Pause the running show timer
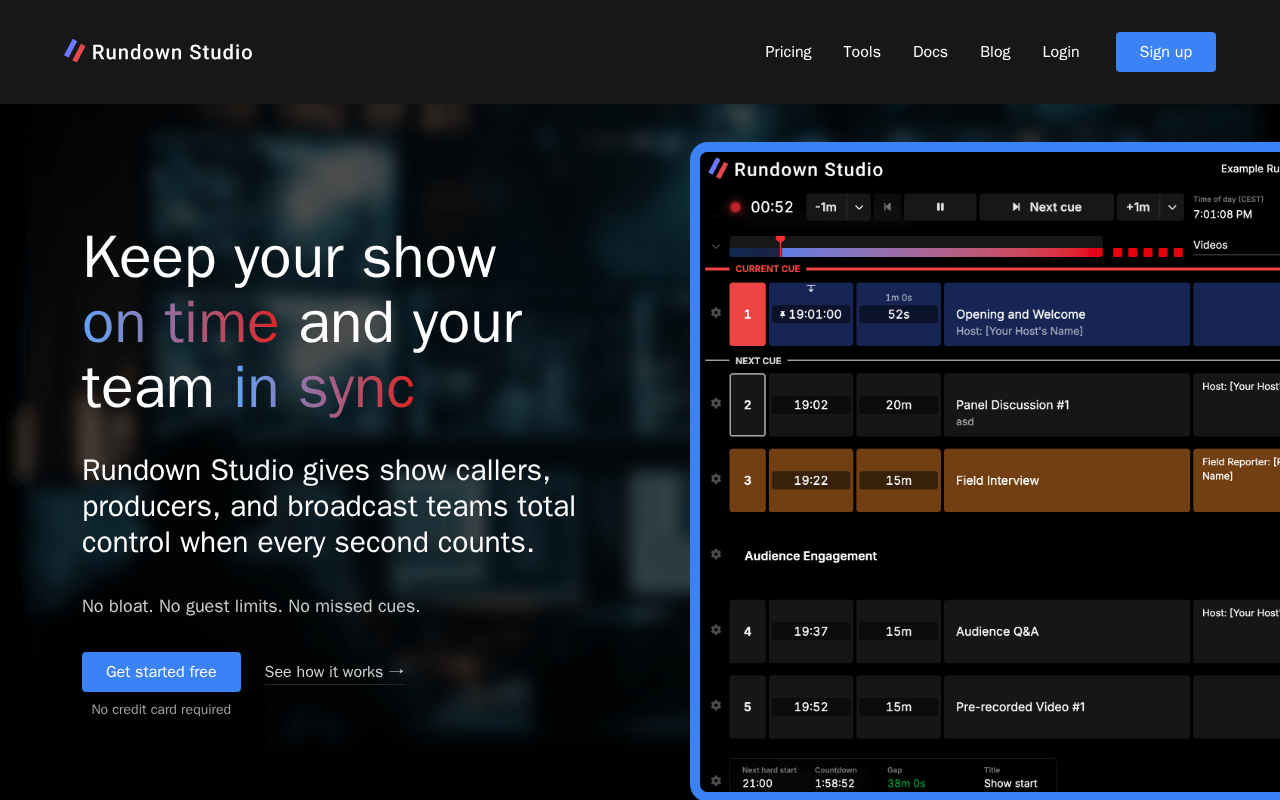Viewport: 1280px width, 800px height. (x=940, y=207)
